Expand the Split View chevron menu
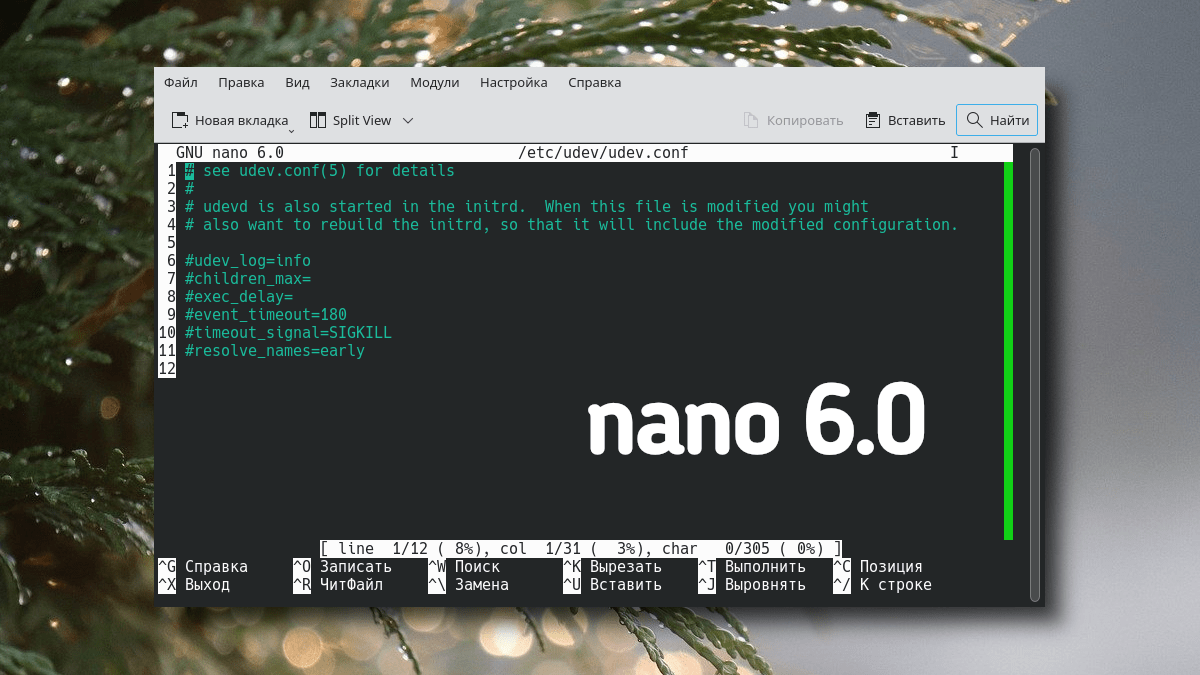This screenshot has height=675, width=1200. pos(407,120)
